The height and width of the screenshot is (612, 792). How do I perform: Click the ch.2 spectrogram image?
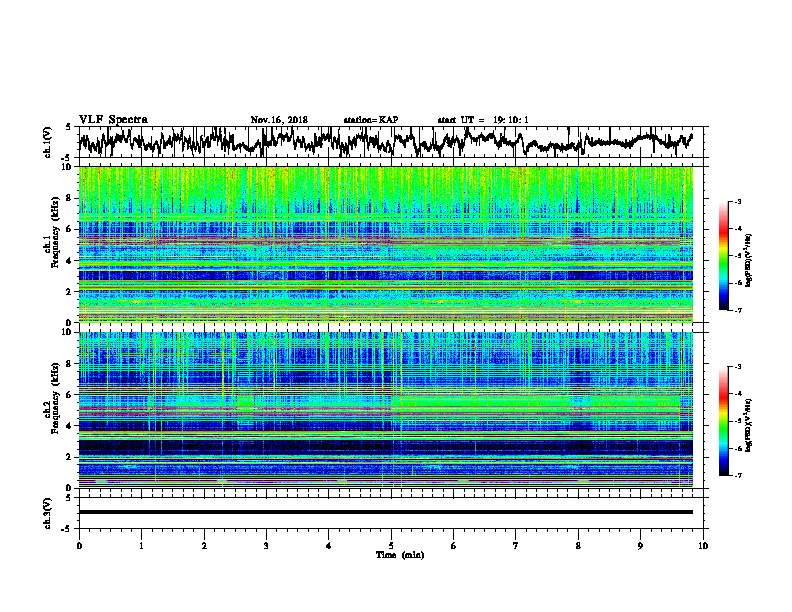[385, 410]
